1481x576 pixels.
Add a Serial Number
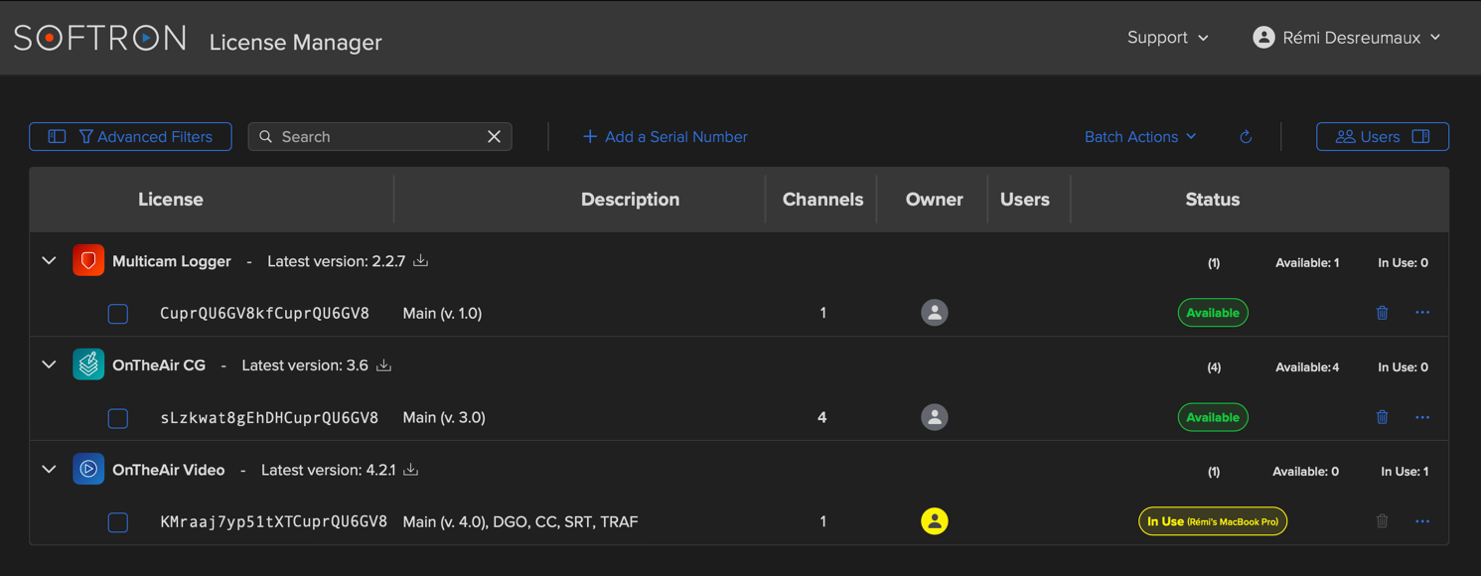tap(665, 136)
